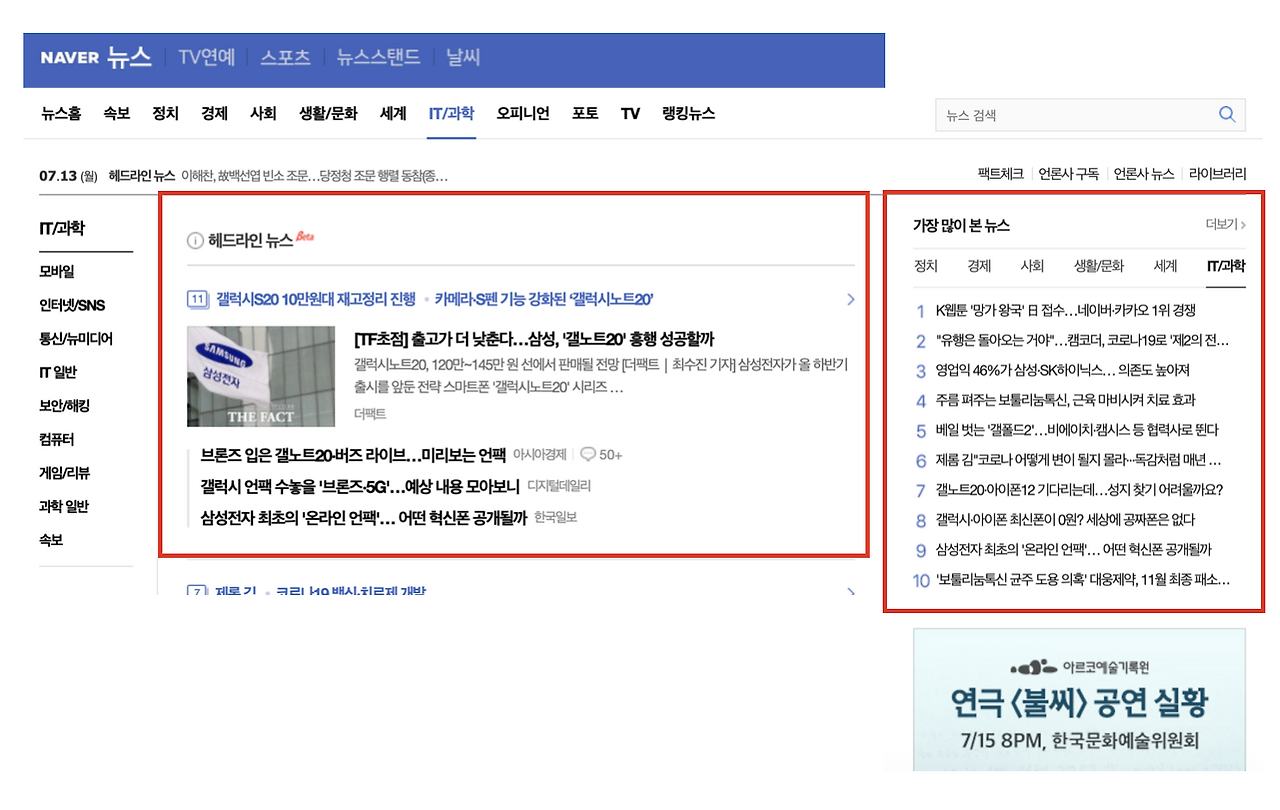Select 인터넷/SNS in the sidebar
Image resolution: width=1280 pixels, height=810 pixels.
click(72, 305)
